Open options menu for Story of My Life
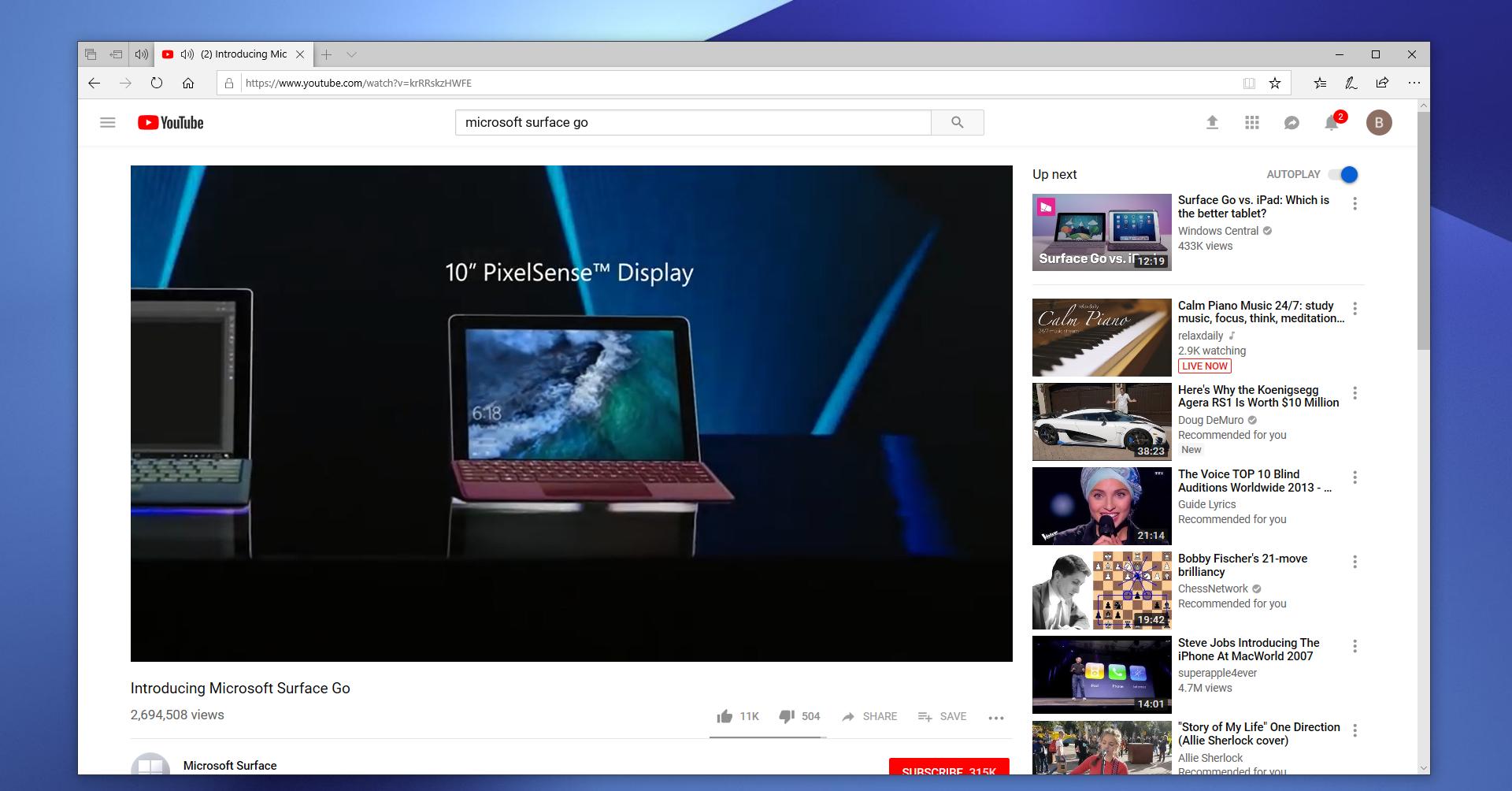Screen dimensions: 1512x791 pyautogui.click(x=1354, y=730)
